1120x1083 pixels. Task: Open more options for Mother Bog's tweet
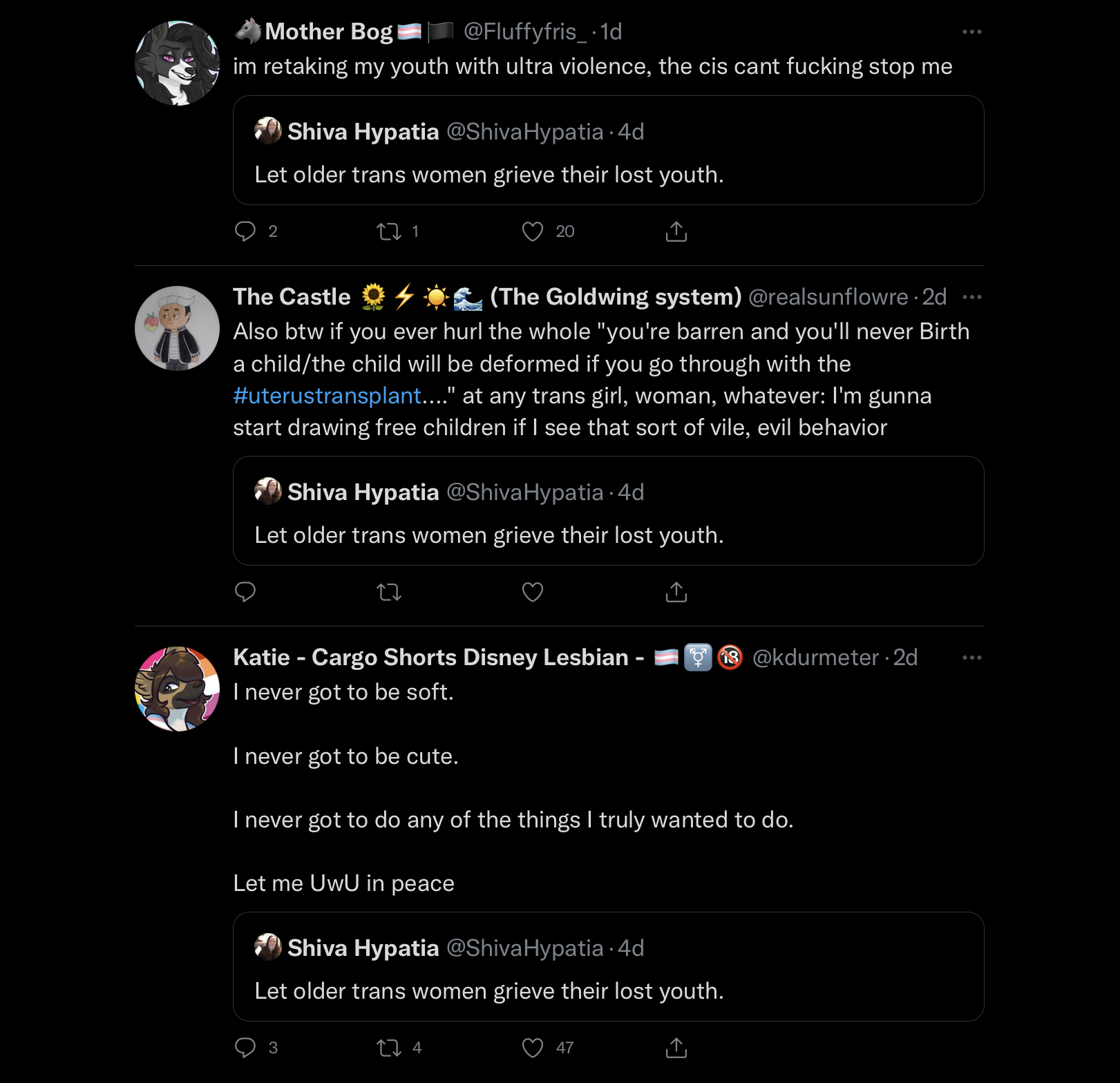tap(972, 32)
